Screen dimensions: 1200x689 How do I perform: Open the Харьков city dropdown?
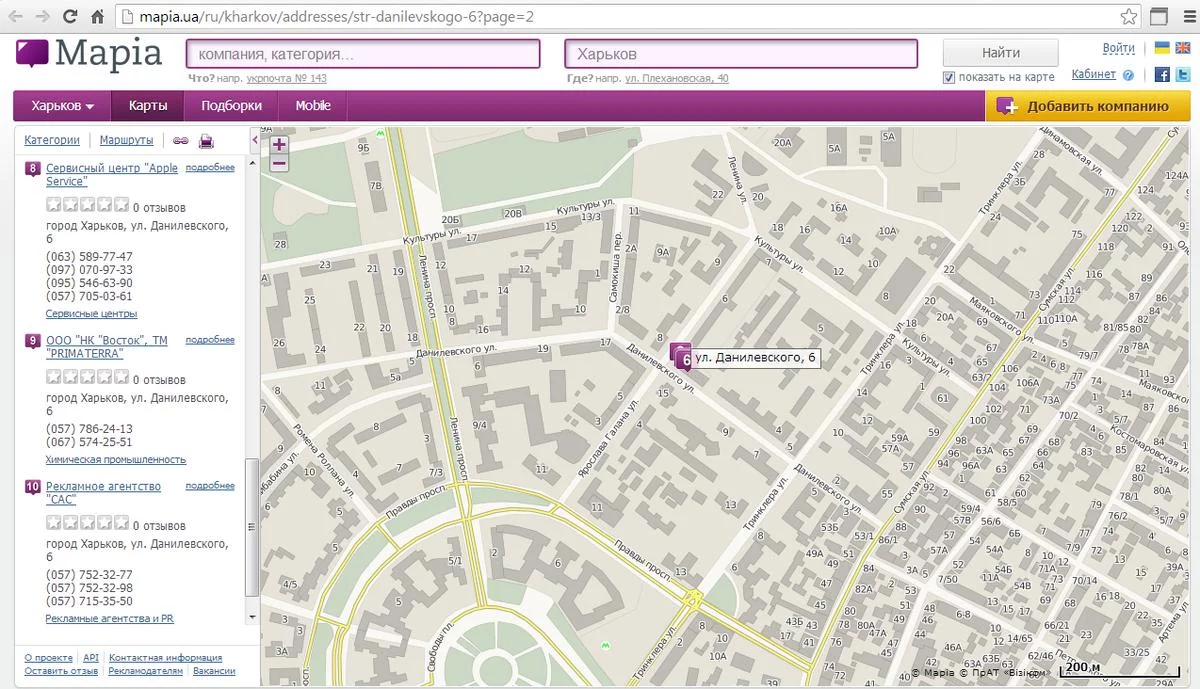pos(62,106)
